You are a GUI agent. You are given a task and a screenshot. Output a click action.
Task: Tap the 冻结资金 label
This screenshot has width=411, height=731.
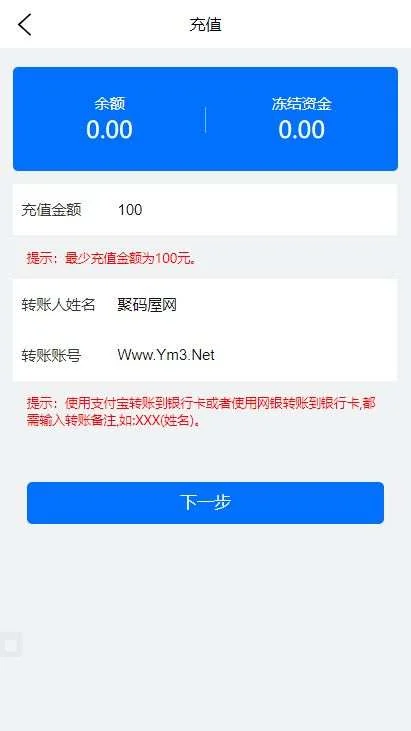[x=301, y=103]
